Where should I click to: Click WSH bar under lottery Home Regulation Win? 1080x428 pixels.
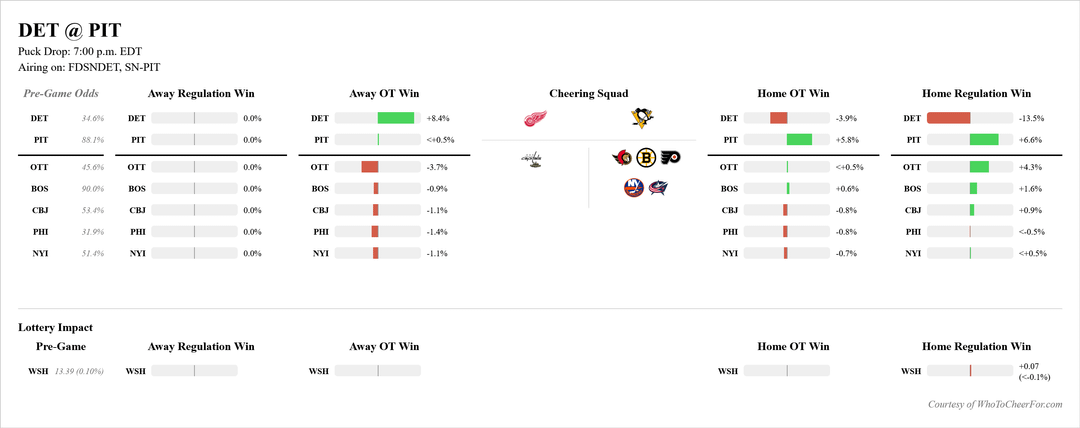tap(970, 371)
